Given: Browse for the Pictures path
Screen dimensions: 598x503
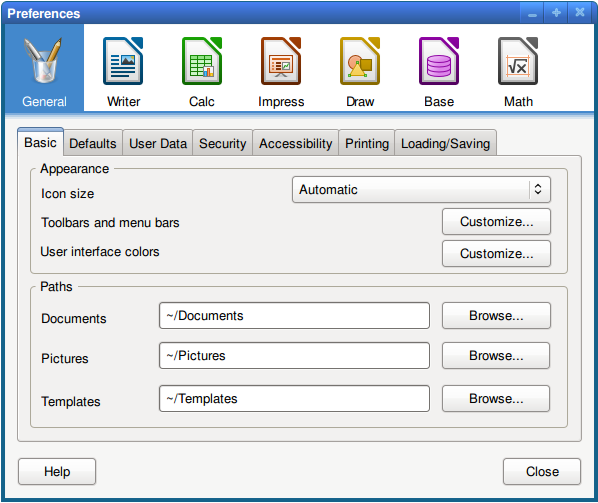Looking at the screenshot, I should [x=496, y=356].
